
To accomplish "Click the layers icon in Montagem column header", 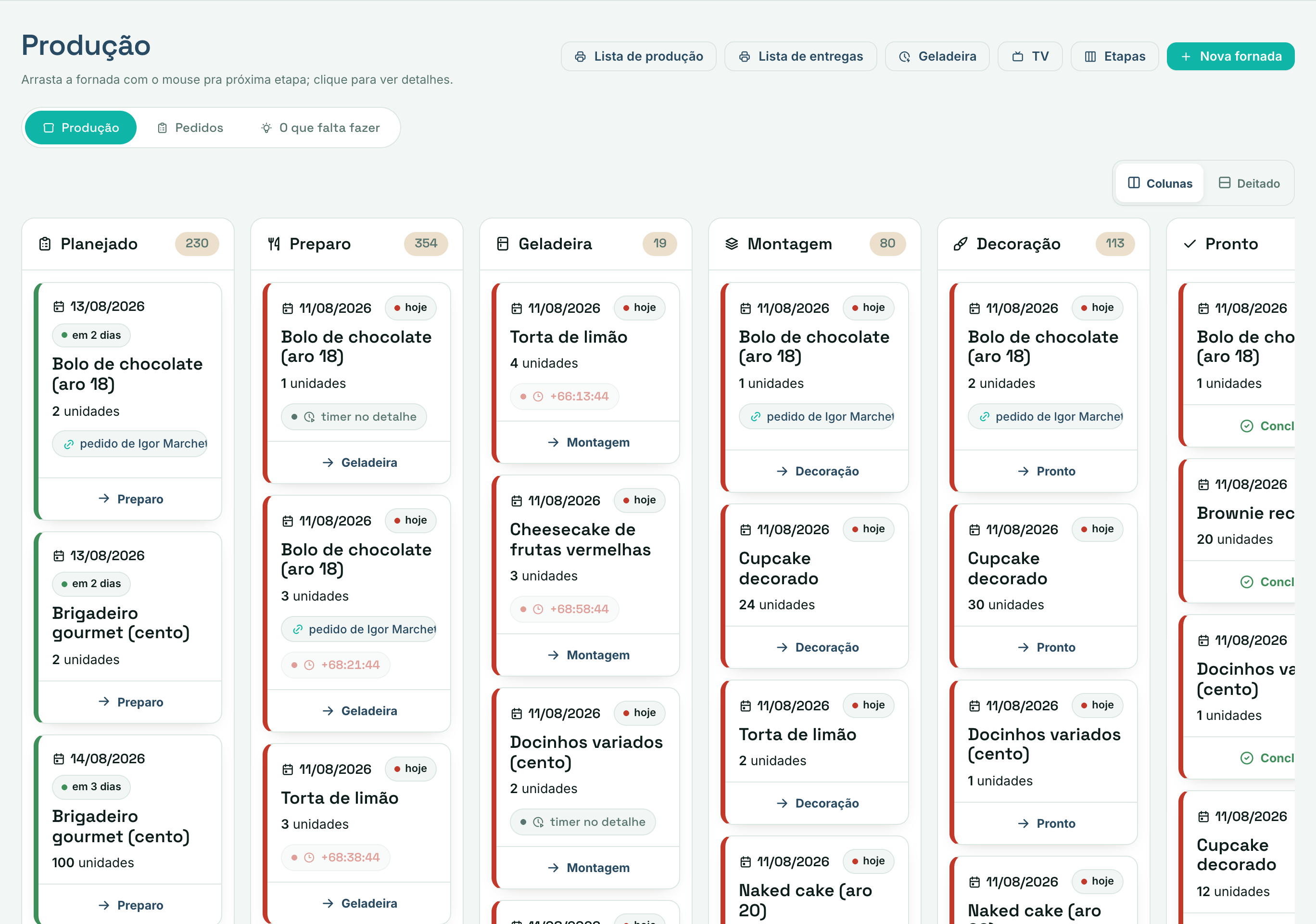I will (x=732, y=244).
